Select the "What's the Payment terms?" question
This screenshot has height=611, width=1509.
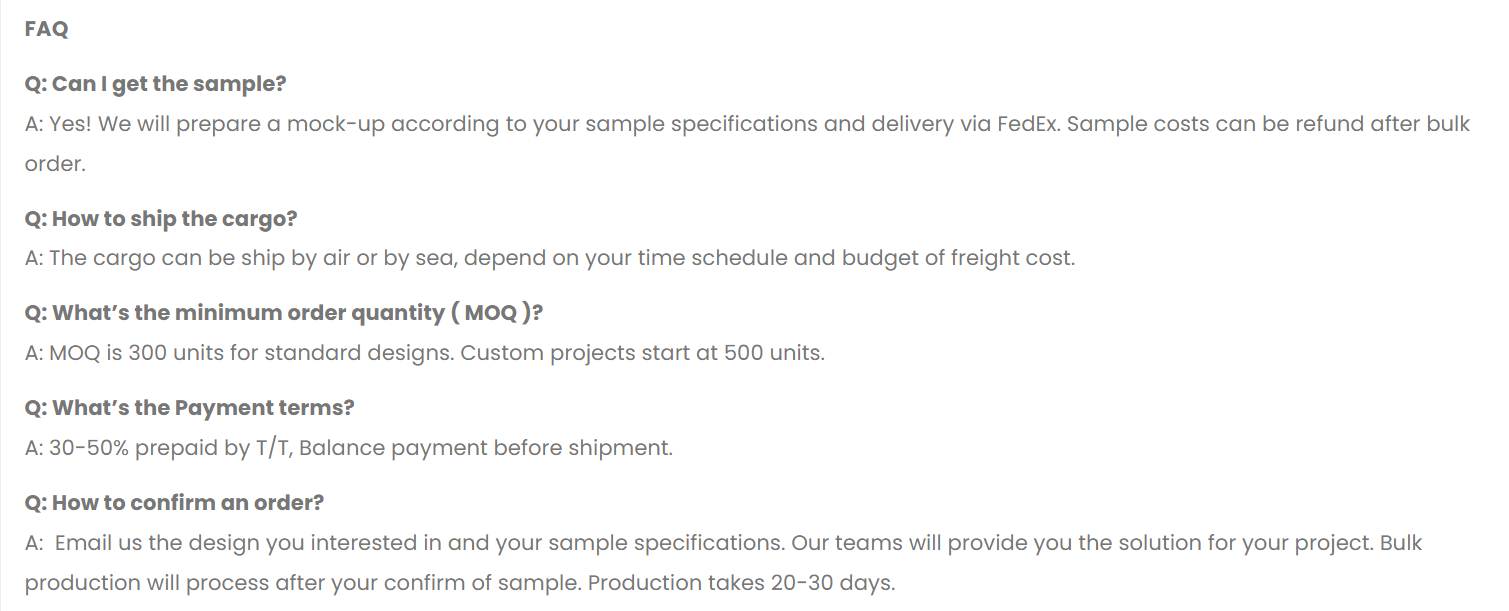coord(189,408)
